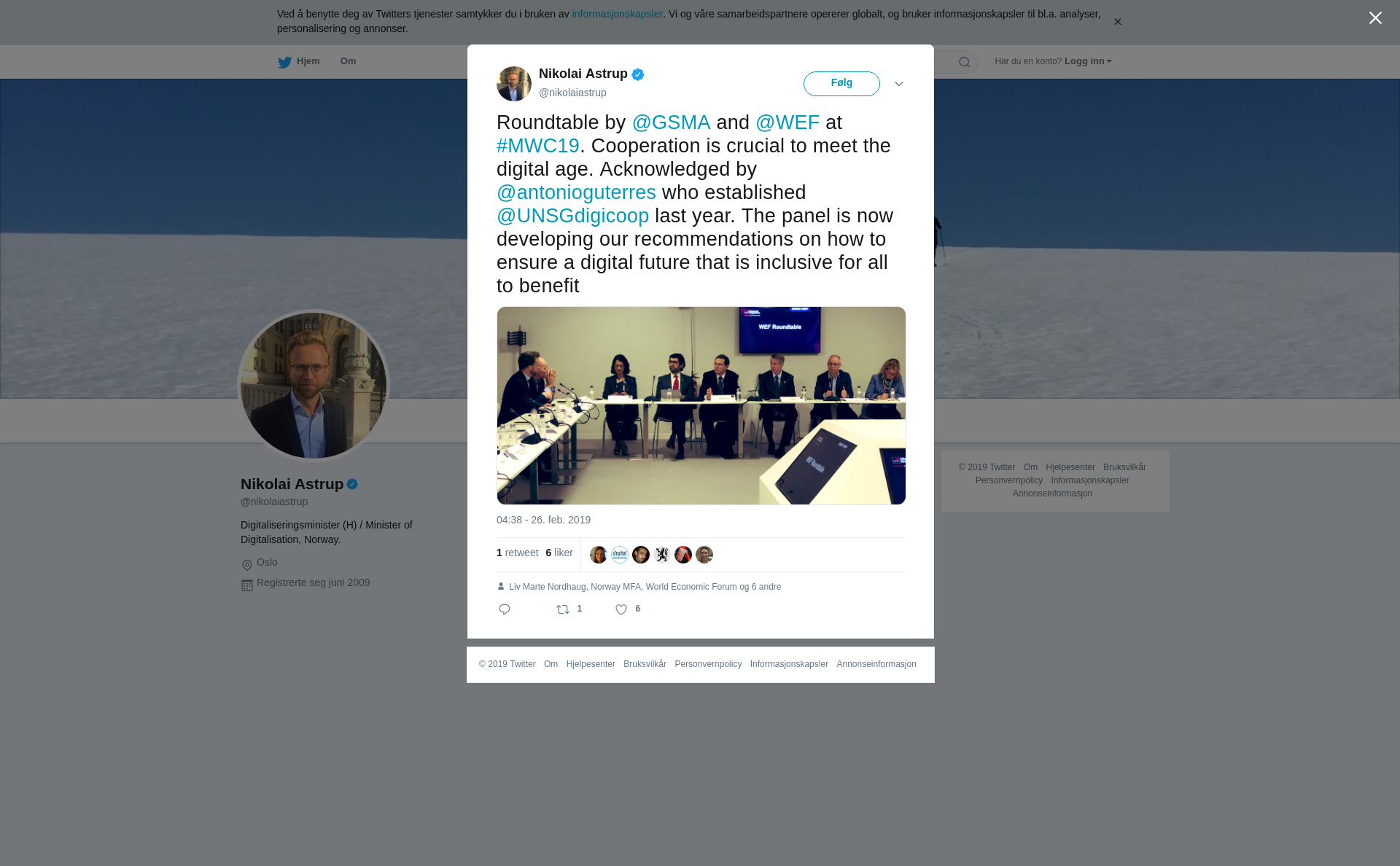This screenshot has width=1400, height=866.
Task: Click the search magnifier icon
Action: [965, 62]
